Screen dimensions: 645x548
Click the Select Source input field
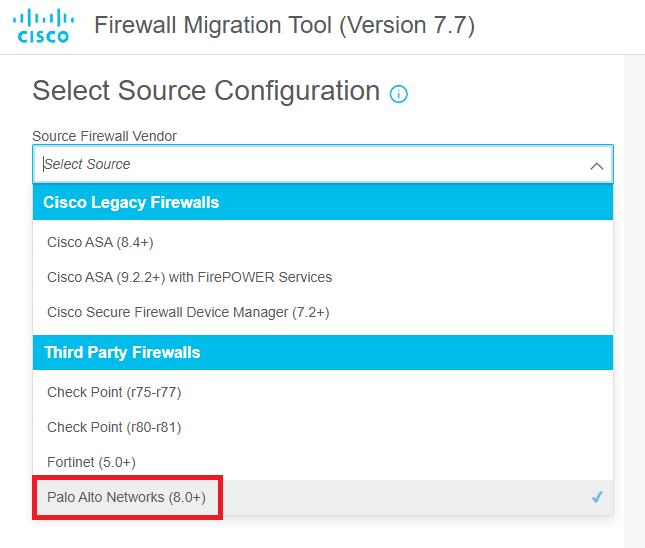(323, 164)
